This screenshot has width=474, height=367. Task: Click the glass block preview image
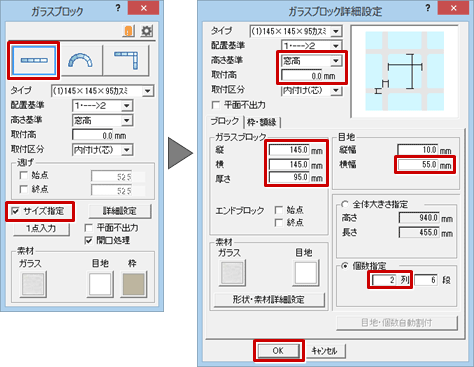pyautogui.click(x=404, y=71)
